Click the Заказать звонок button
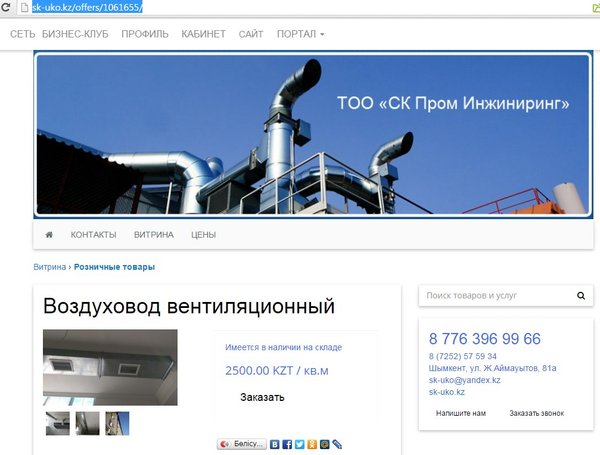This screenshot has width=600, height=455. [536, 413]
